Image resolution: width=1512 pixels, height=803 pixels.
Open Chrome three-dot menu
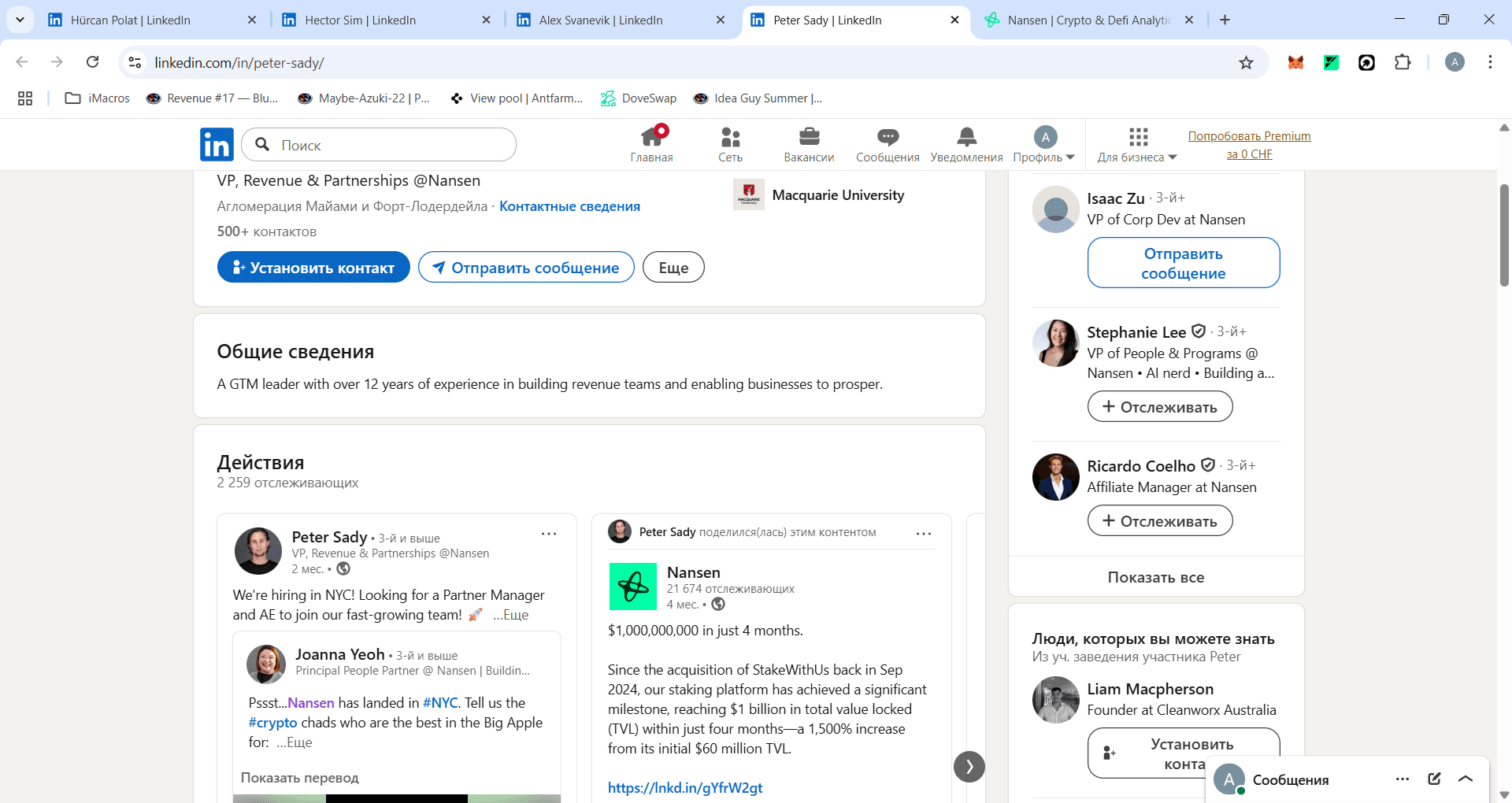tap(1490, 62)
